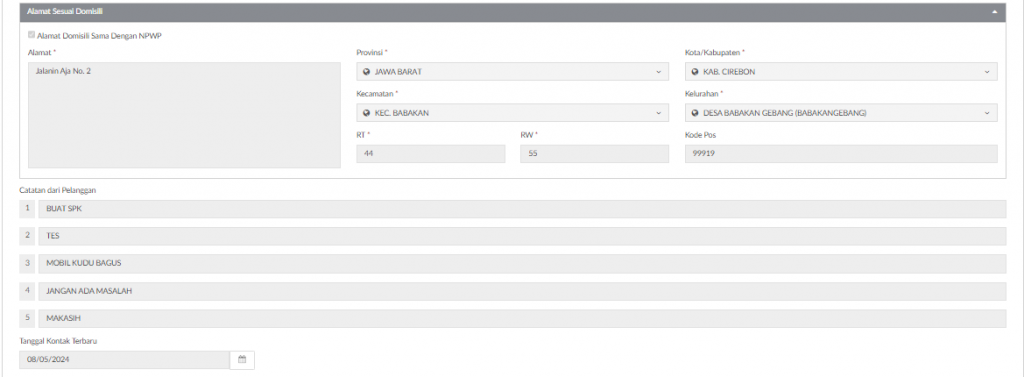The height and width of the screenshot is (377, 1024).
Task: Tick Alamat Domisili Sama Dengan NPWP checkbox
Action: tap(32, 35)
